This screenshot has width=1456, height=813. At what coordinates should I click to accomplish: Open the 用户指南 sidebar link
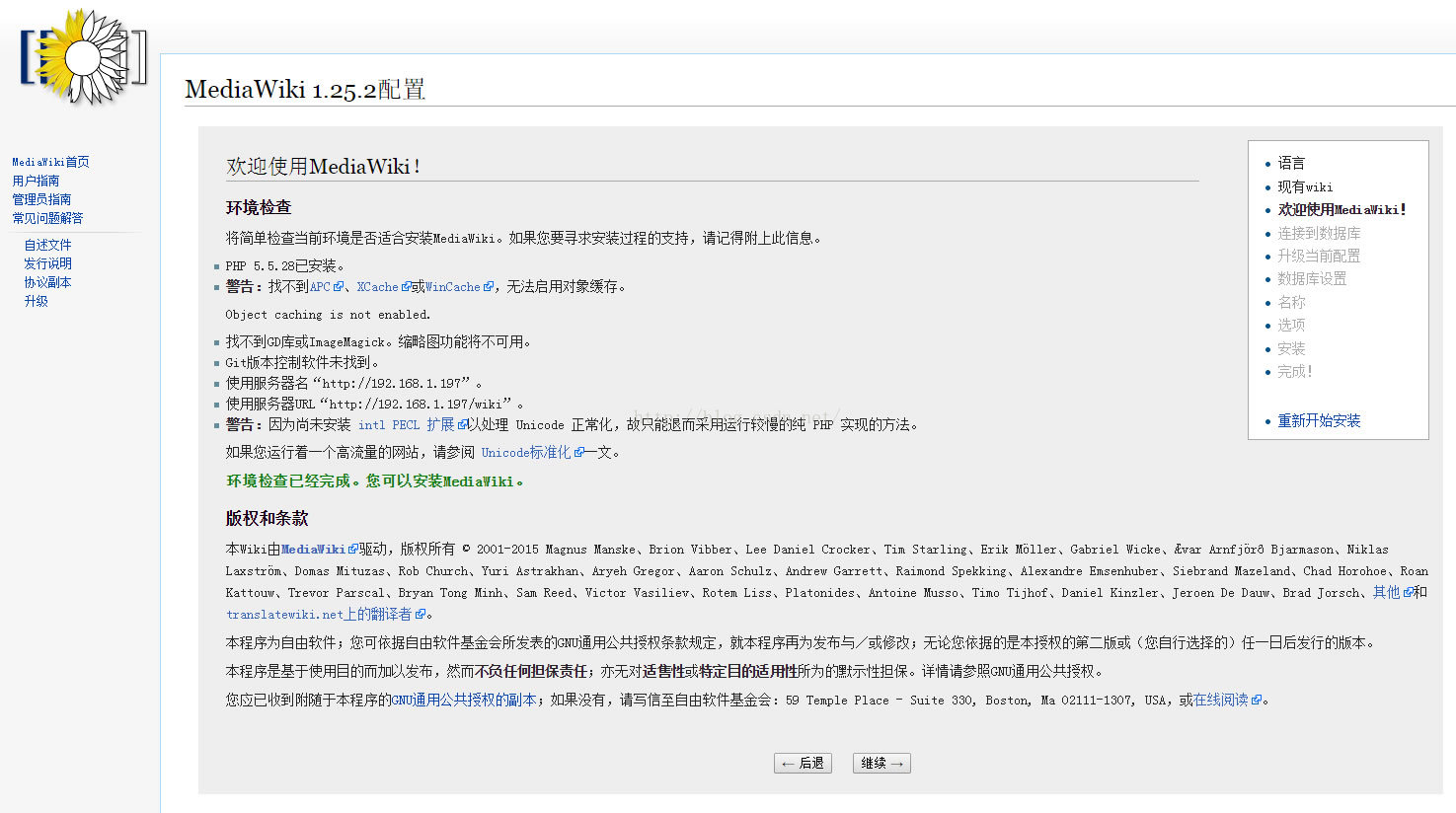coord(36,181)
